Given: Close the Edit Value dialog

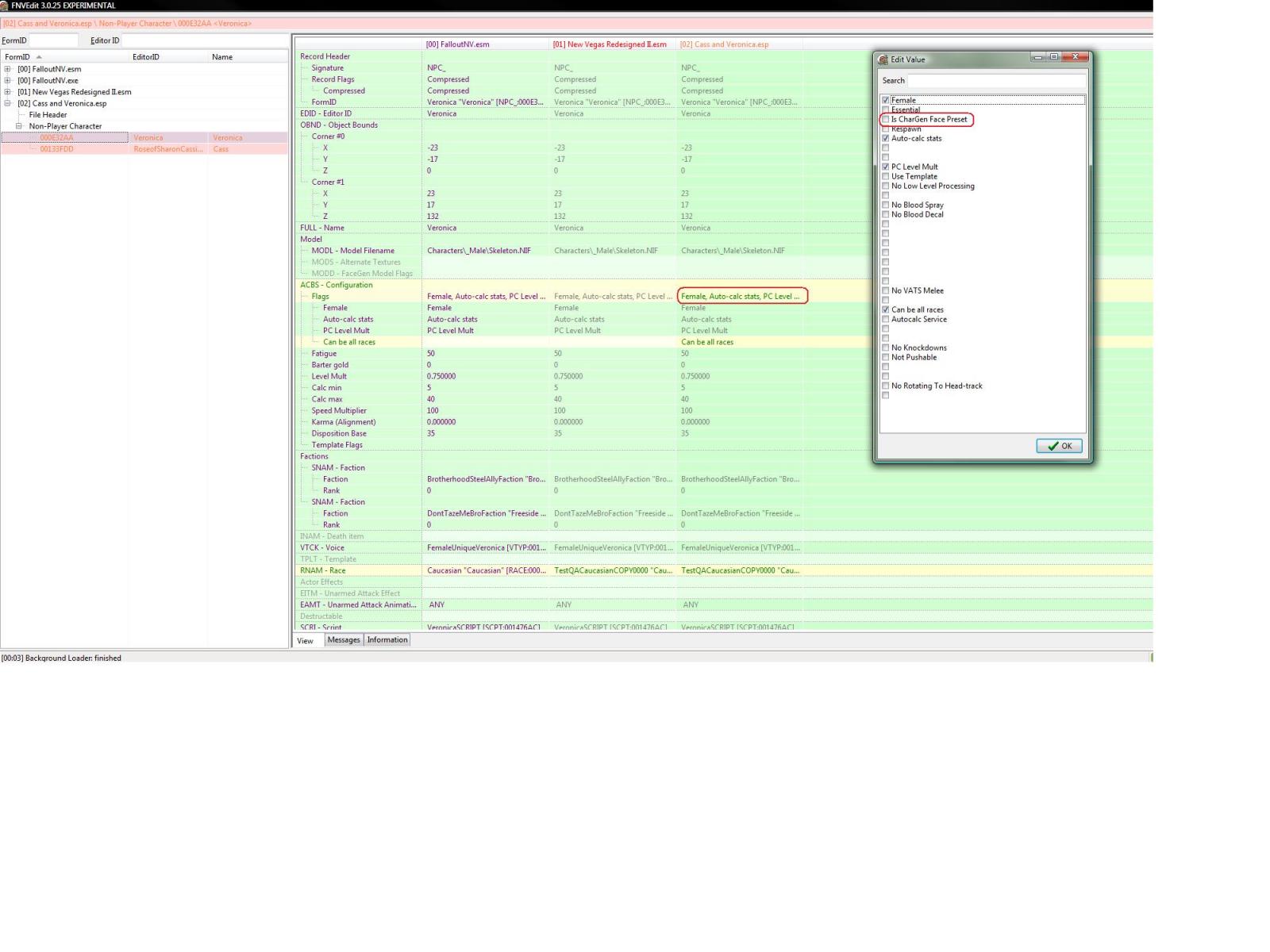Looking at the screenshot, I should 1075,57.
